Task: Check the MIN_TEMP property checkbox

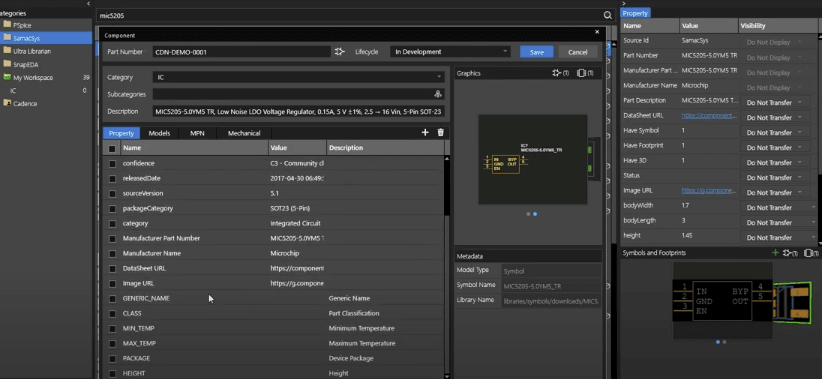Action: pos(112,329)
